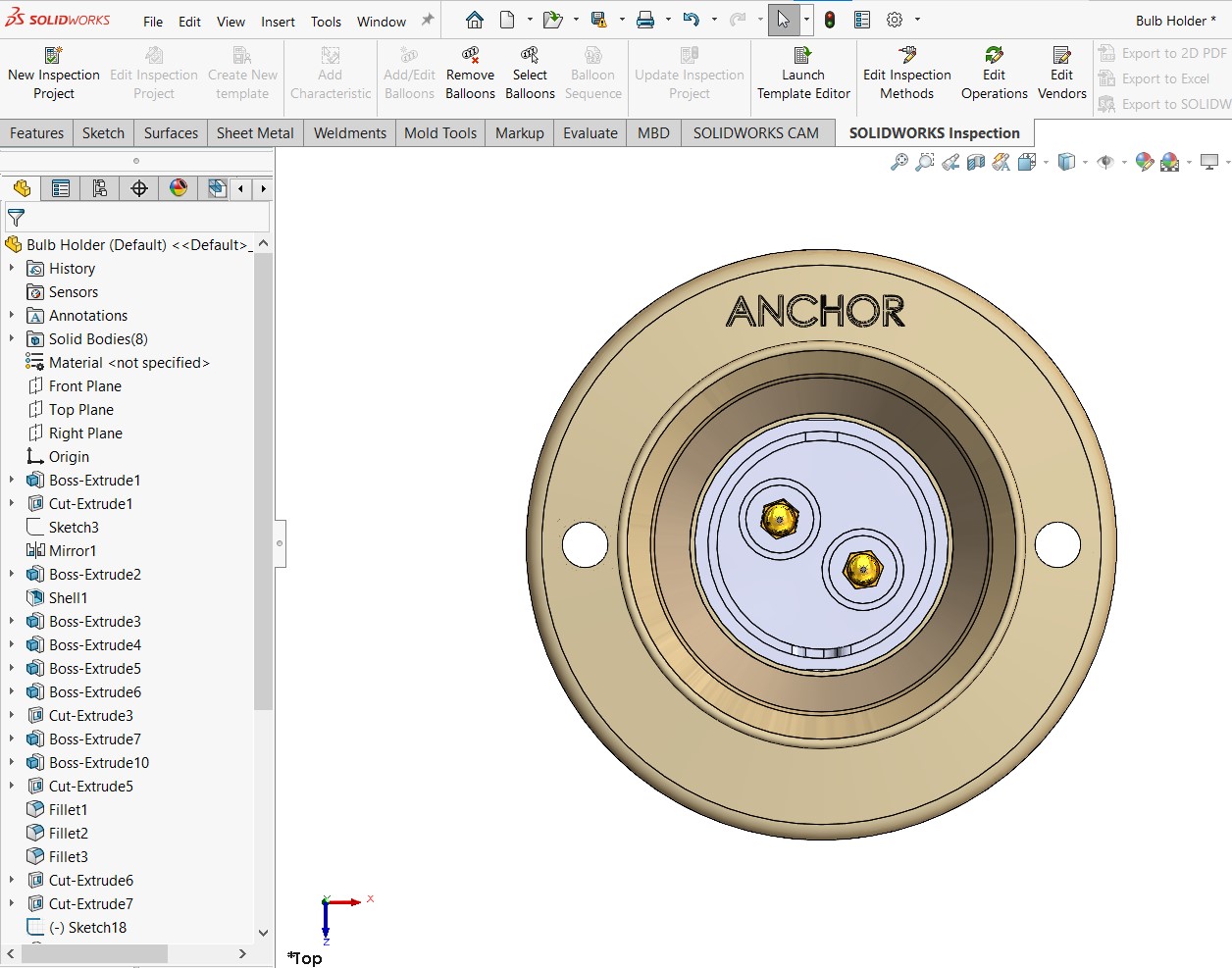This screenshot has height=968, width=1232.
Task: Click the Home welcome icon
Action: (x=475, y=20)
